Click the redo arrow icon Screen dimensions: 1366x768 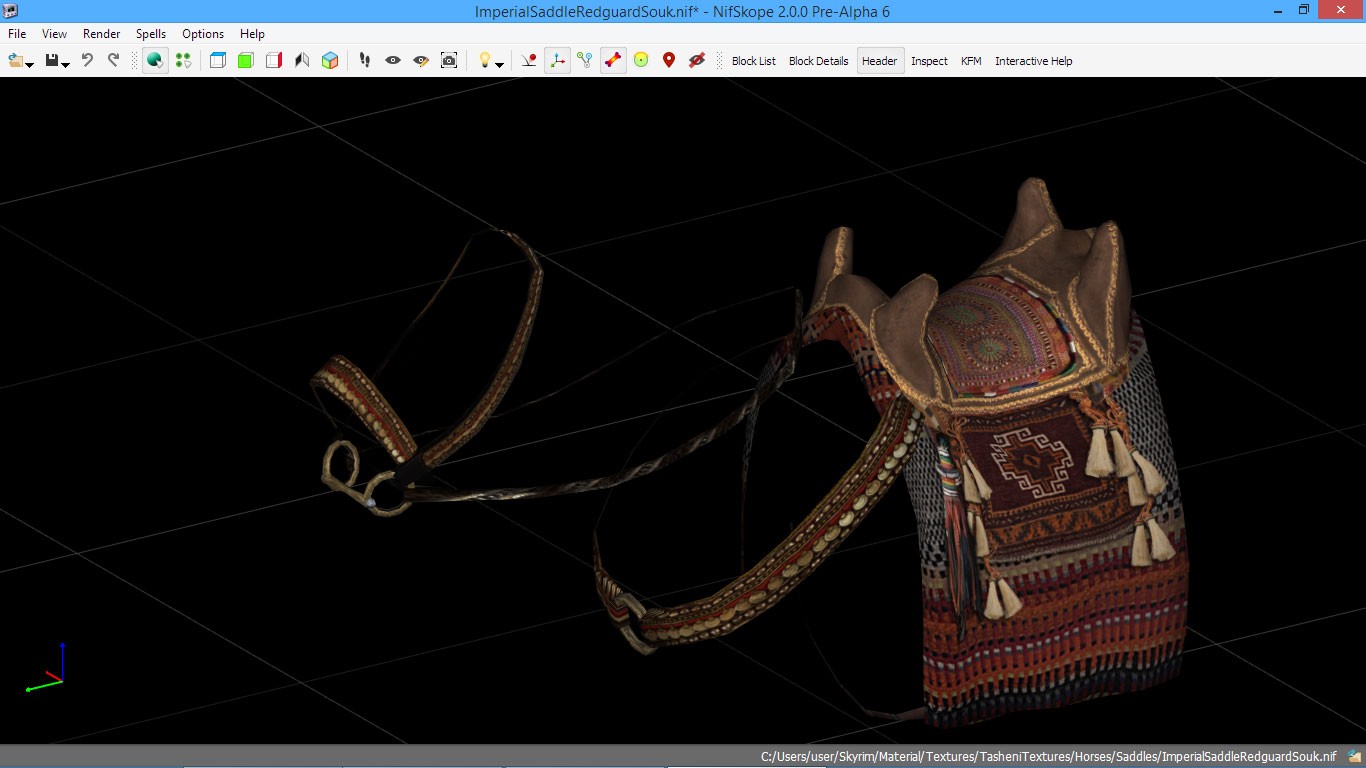(113, 61)
